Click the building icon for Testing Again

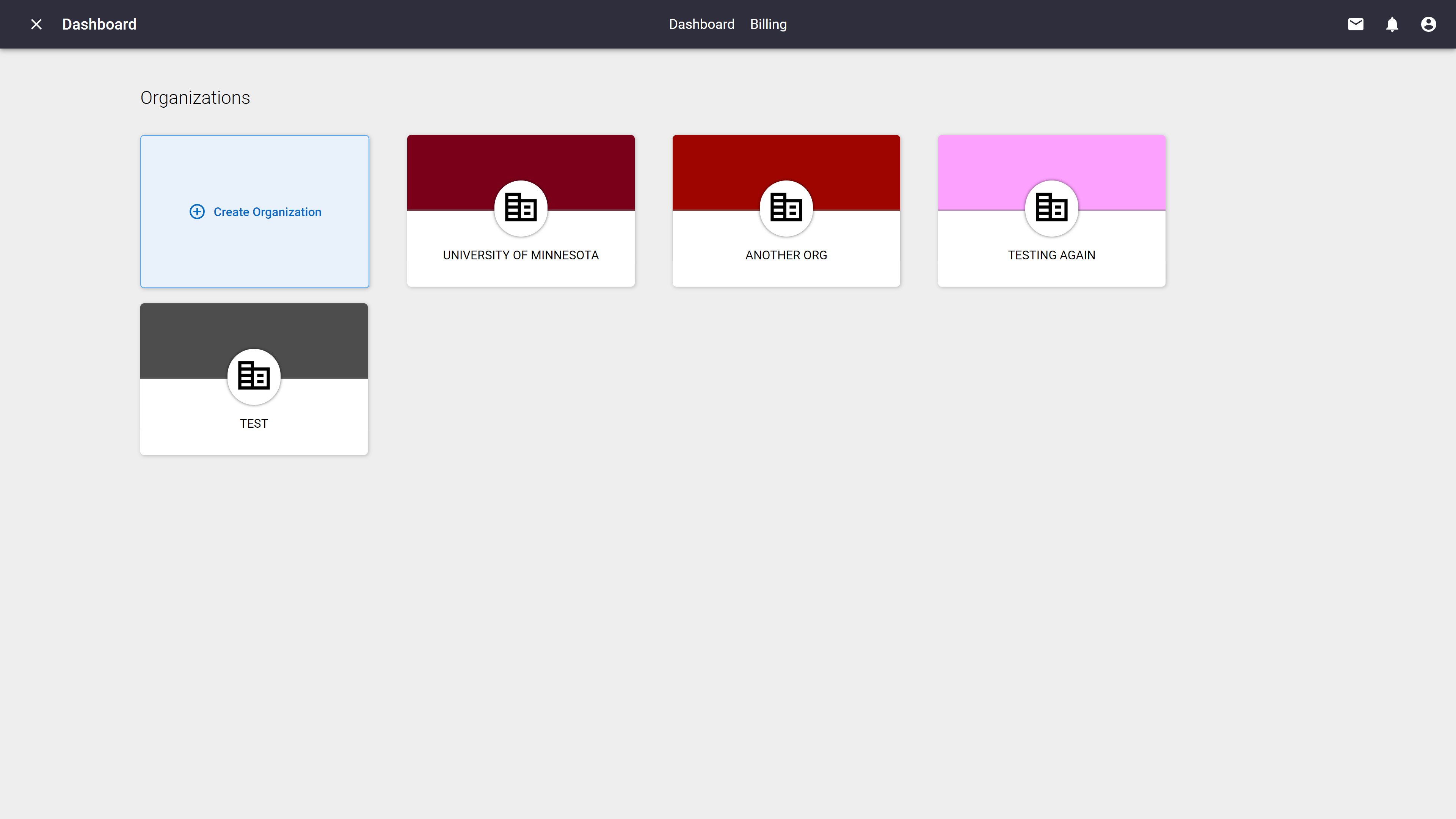1051,207
